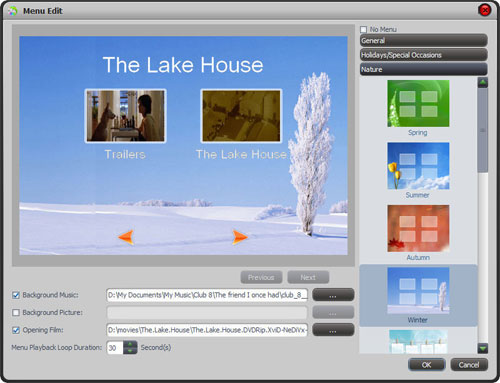Select the Summer menu template
The height and width of the screenshot is (383, 500).
[x=418, y=166]
